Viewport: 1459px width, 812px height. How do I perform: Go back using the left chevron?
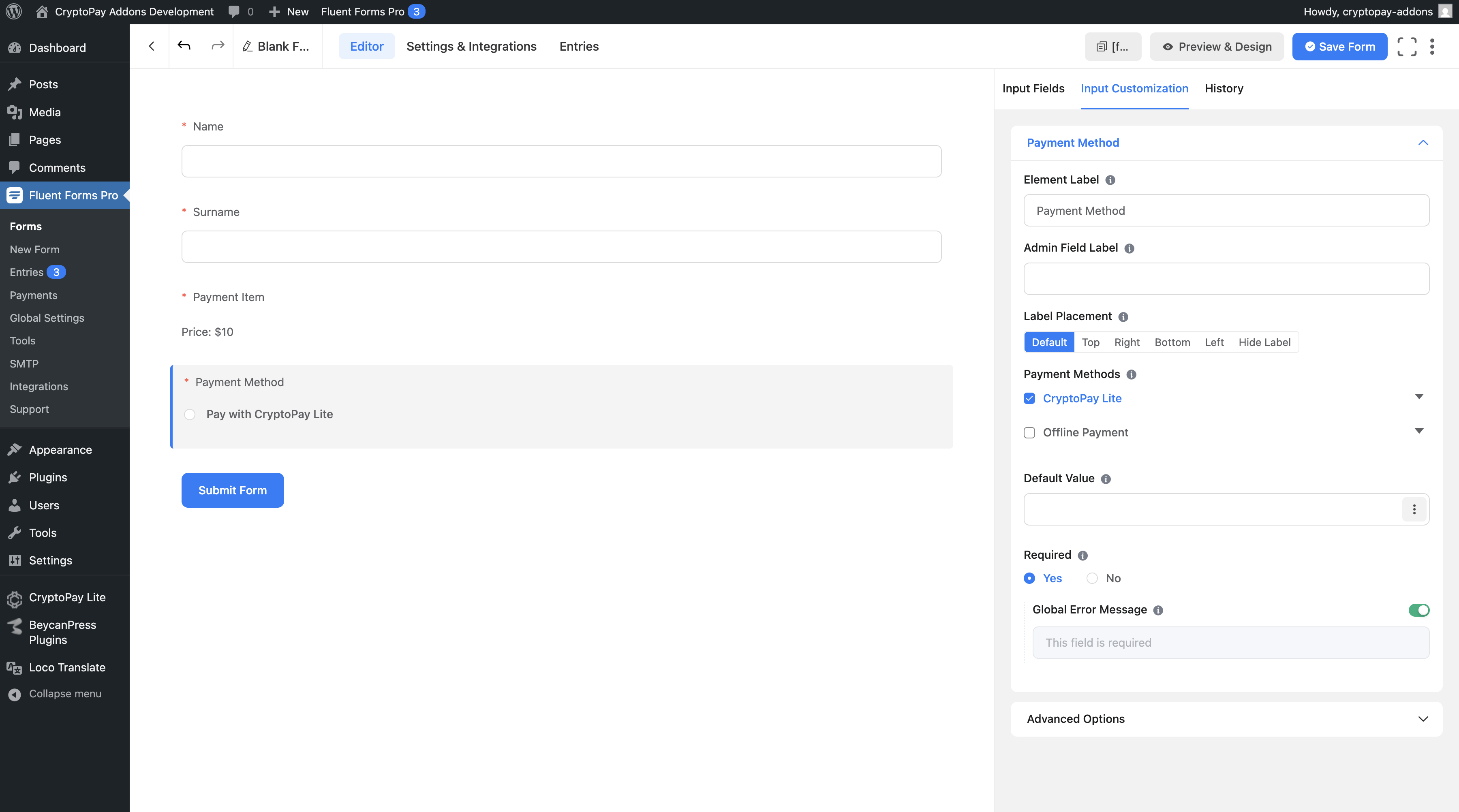[151, 47]
